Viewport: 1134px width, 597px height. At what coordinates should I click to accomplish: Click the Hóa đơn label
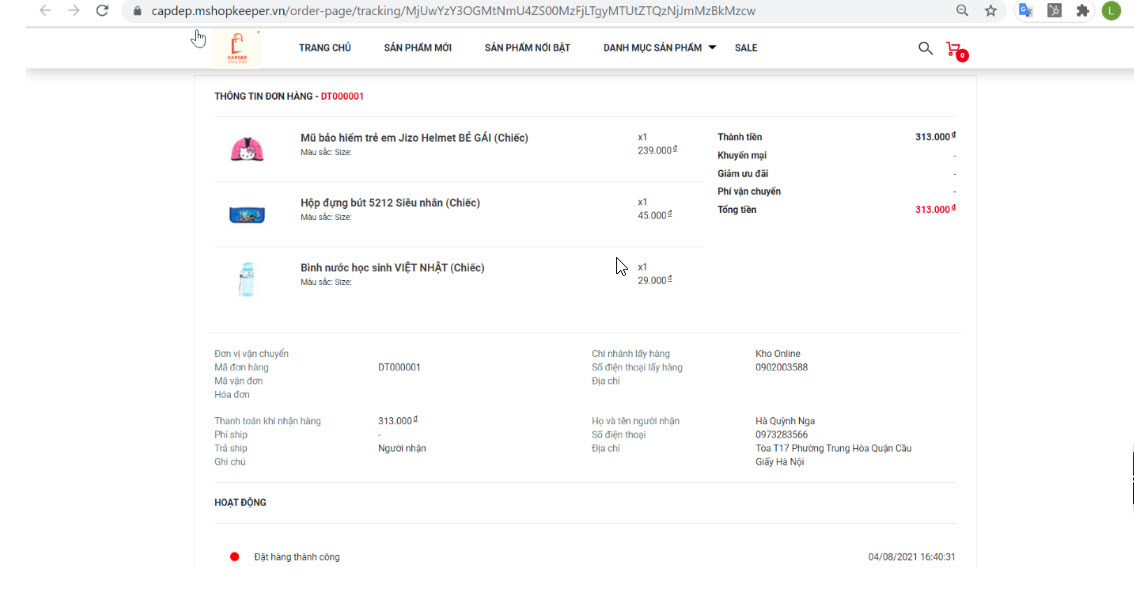tap(231, 394)
